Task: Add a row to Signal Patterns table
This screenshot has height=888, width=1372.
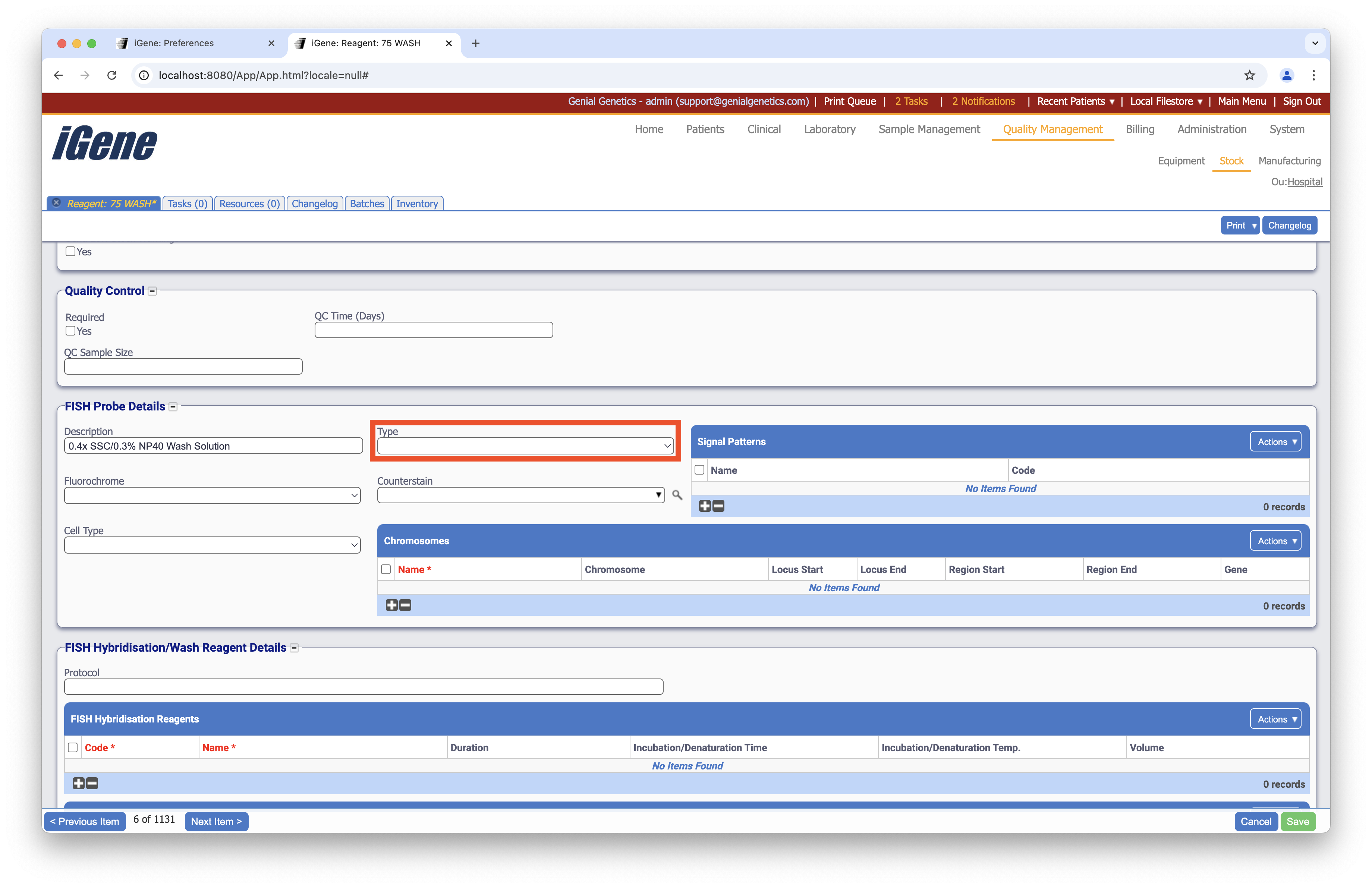Action: [x=704, y=506]
